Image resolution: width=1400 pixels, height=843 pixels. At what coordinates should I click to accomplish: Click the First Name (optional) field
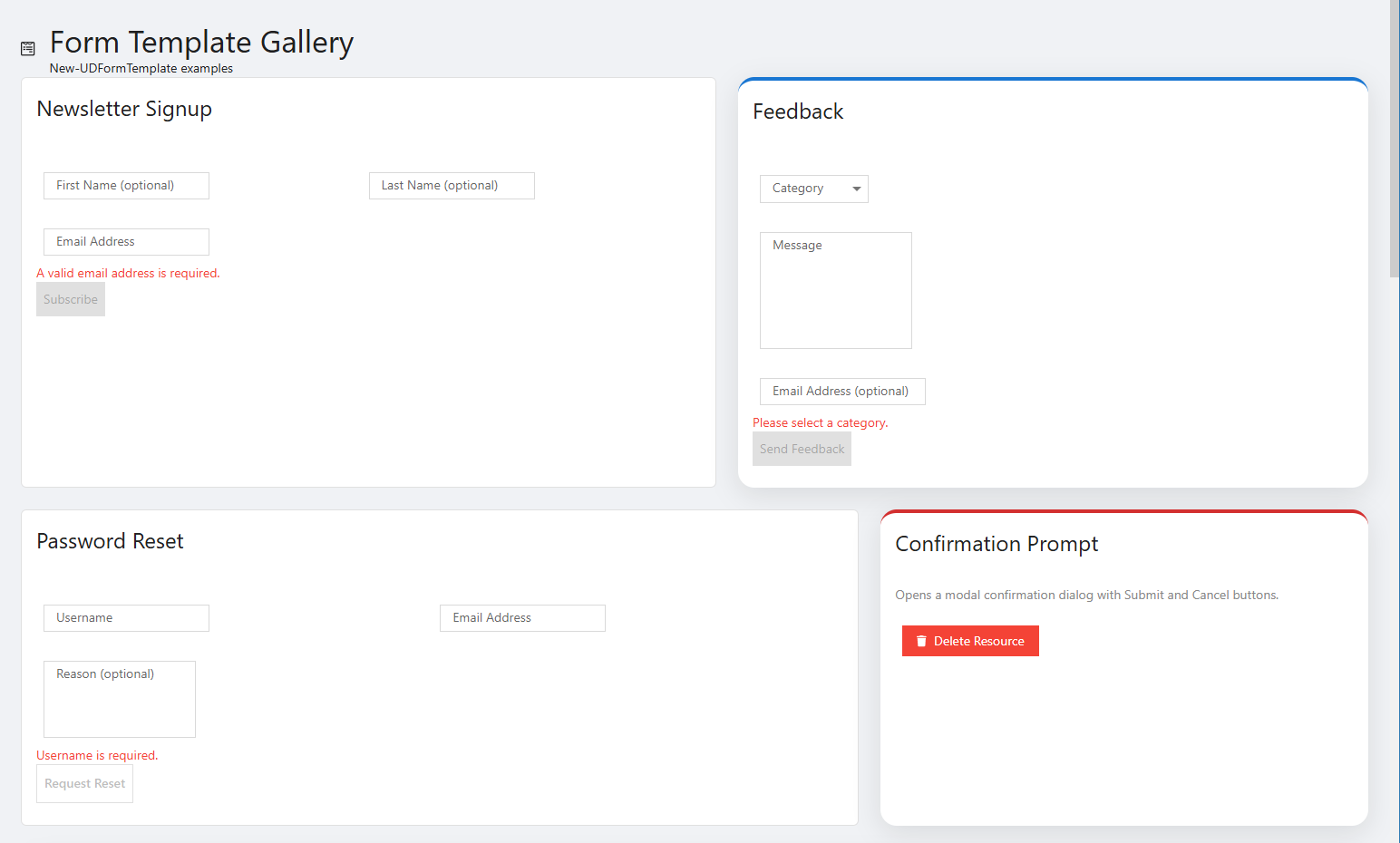pos(126,186)
